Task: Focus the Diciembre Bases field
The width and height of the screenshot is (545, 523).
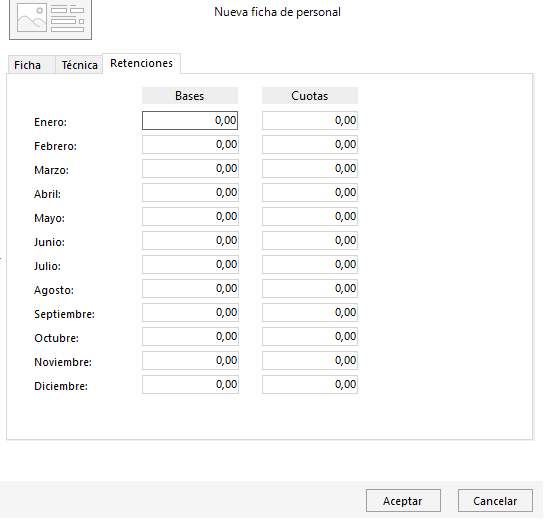Action: coord(190,384)
